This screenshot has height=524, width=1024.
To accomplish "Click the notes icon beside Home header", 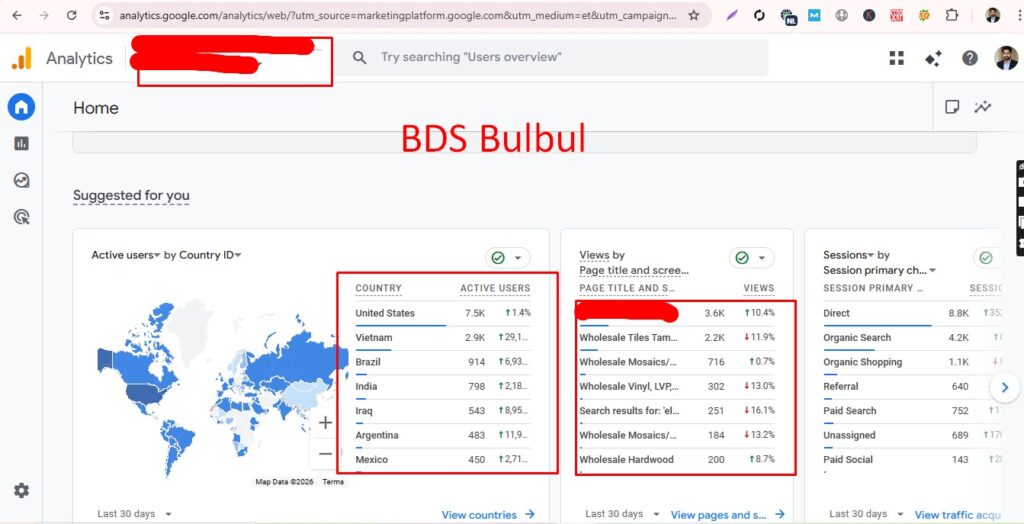I will [952, 107].
